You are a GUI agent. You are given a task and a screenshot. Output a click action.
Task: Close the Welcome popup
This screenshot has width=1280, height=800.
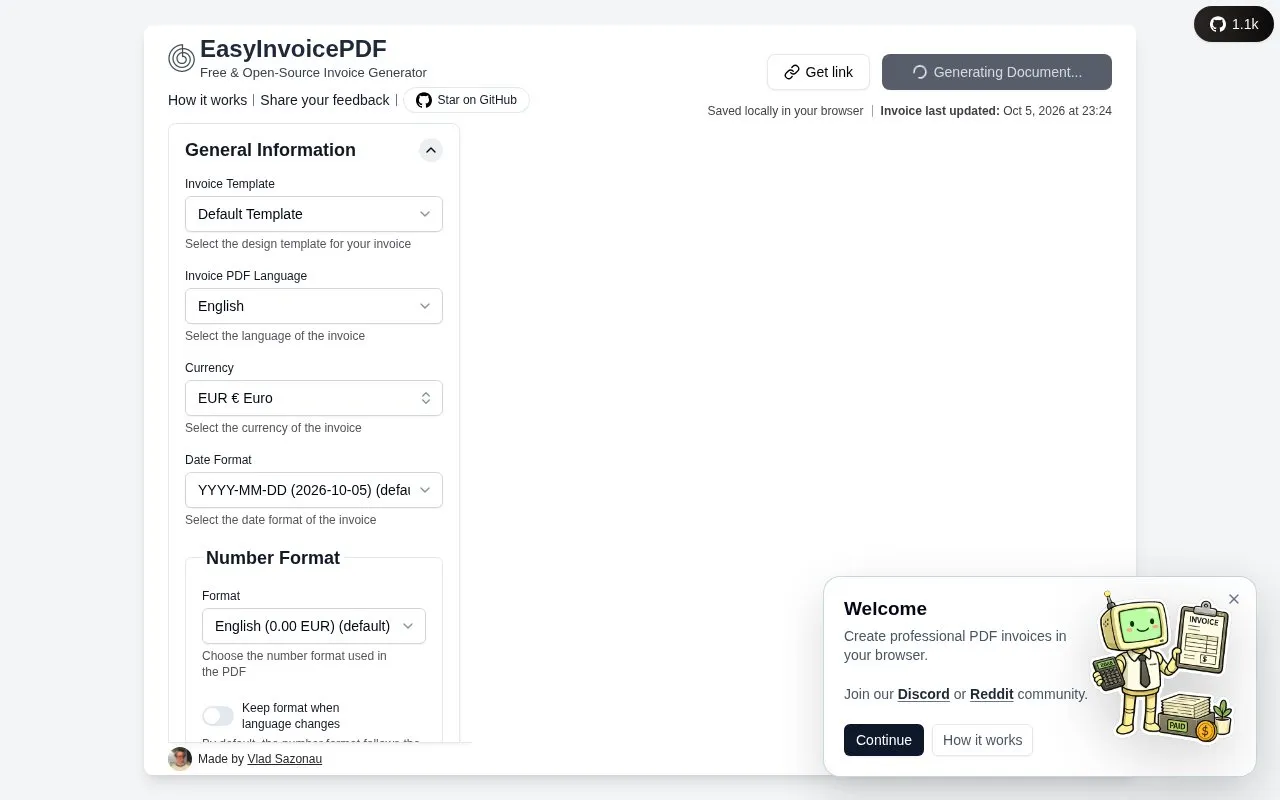tap(1234, 599)
